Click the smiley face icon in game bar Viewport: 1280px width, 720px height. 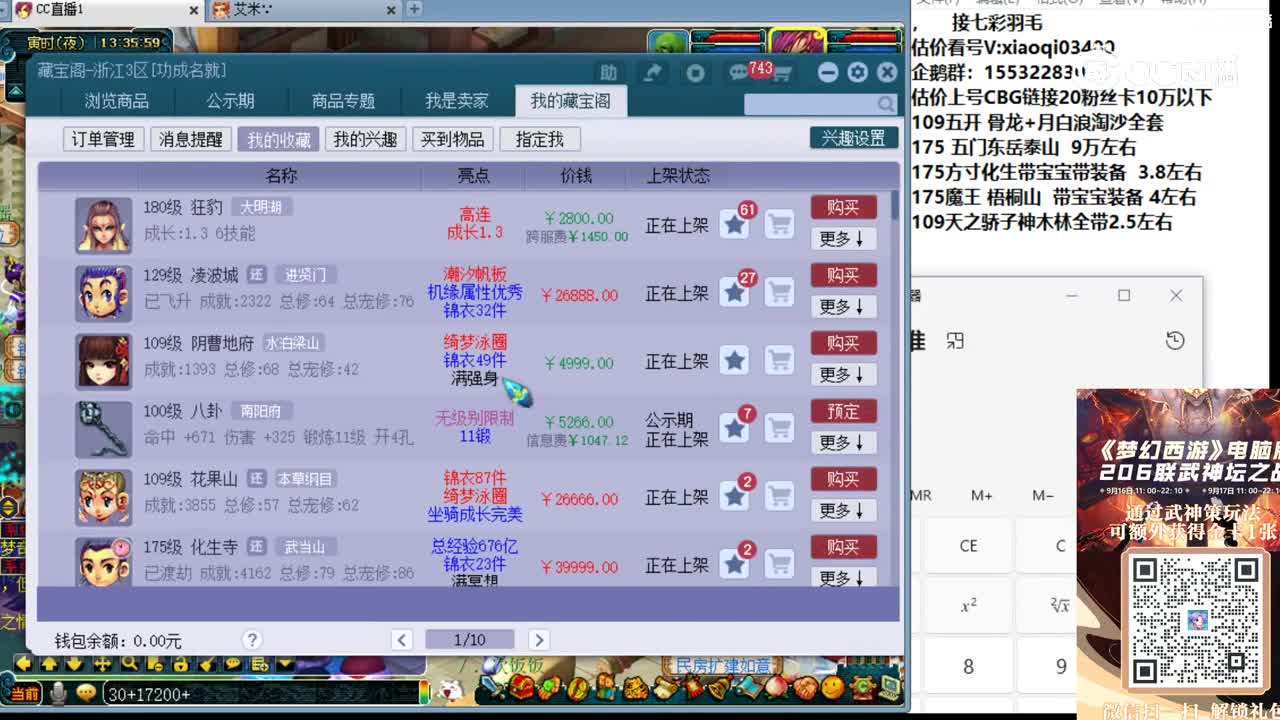[x=832, y=688]
